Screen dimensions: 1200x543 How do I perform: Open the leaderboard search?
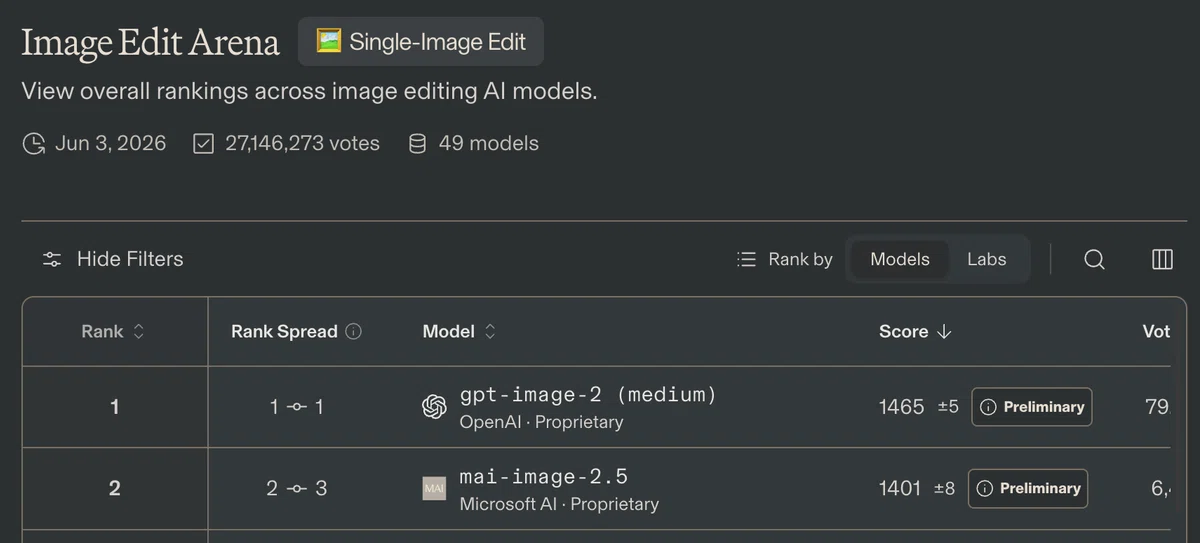[x=1095, y=259]
